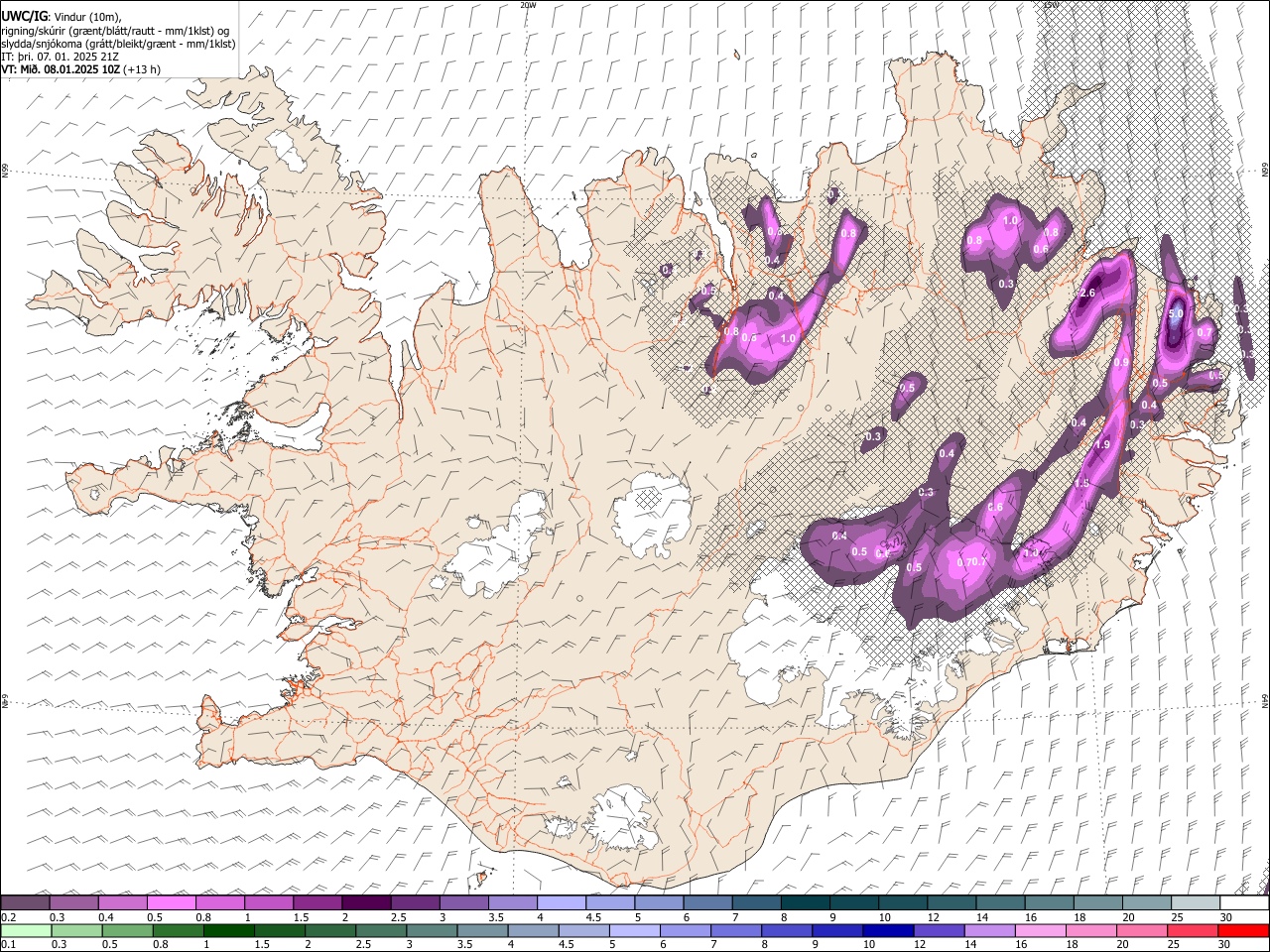Select the "0.4" label in the upper legend
Image resolution: width=1270 pixels, height=952 pixels.
click(x=107, y=917)
